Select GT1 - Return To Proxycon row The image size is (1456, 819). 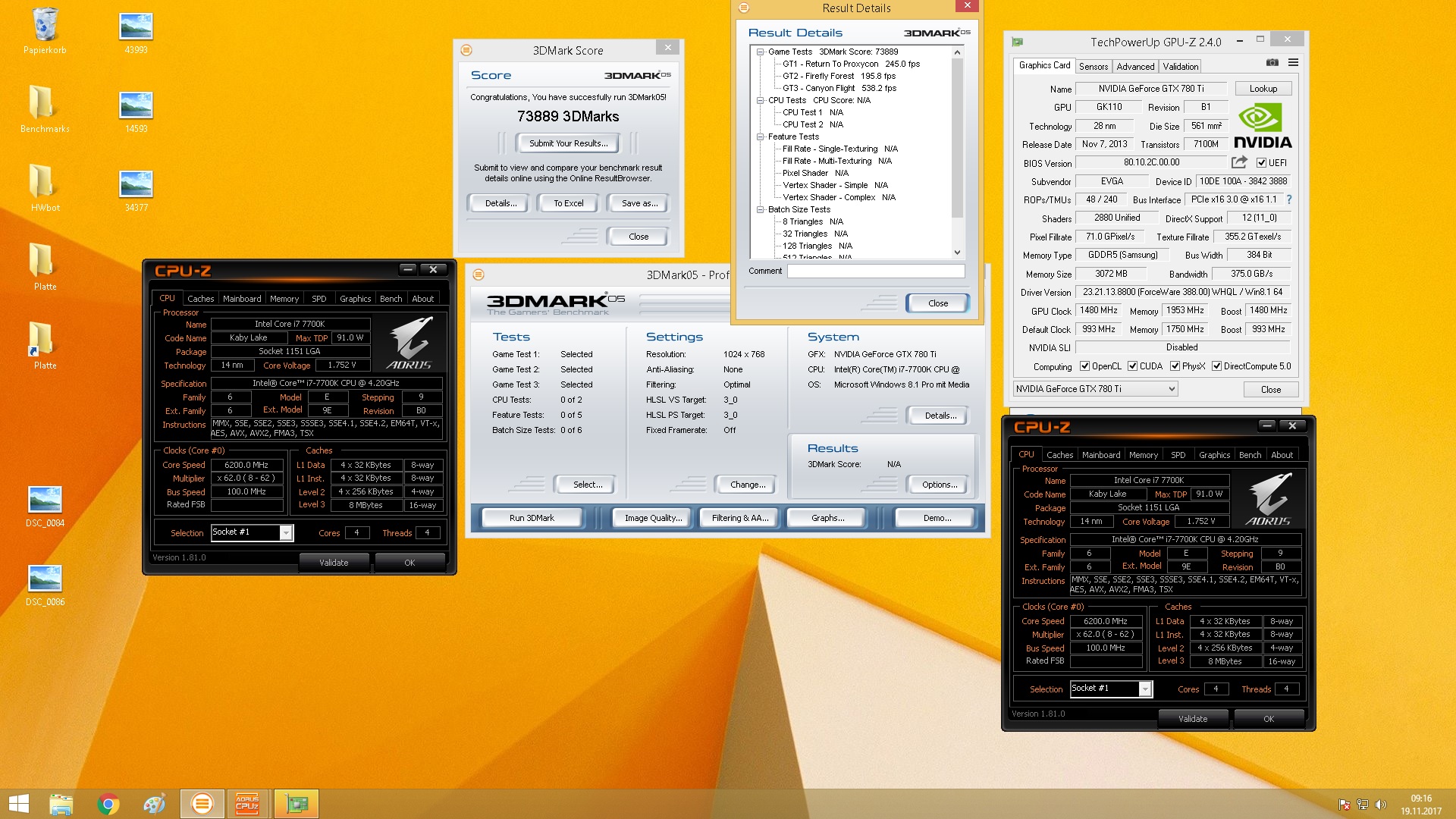(x=851, y=64)
